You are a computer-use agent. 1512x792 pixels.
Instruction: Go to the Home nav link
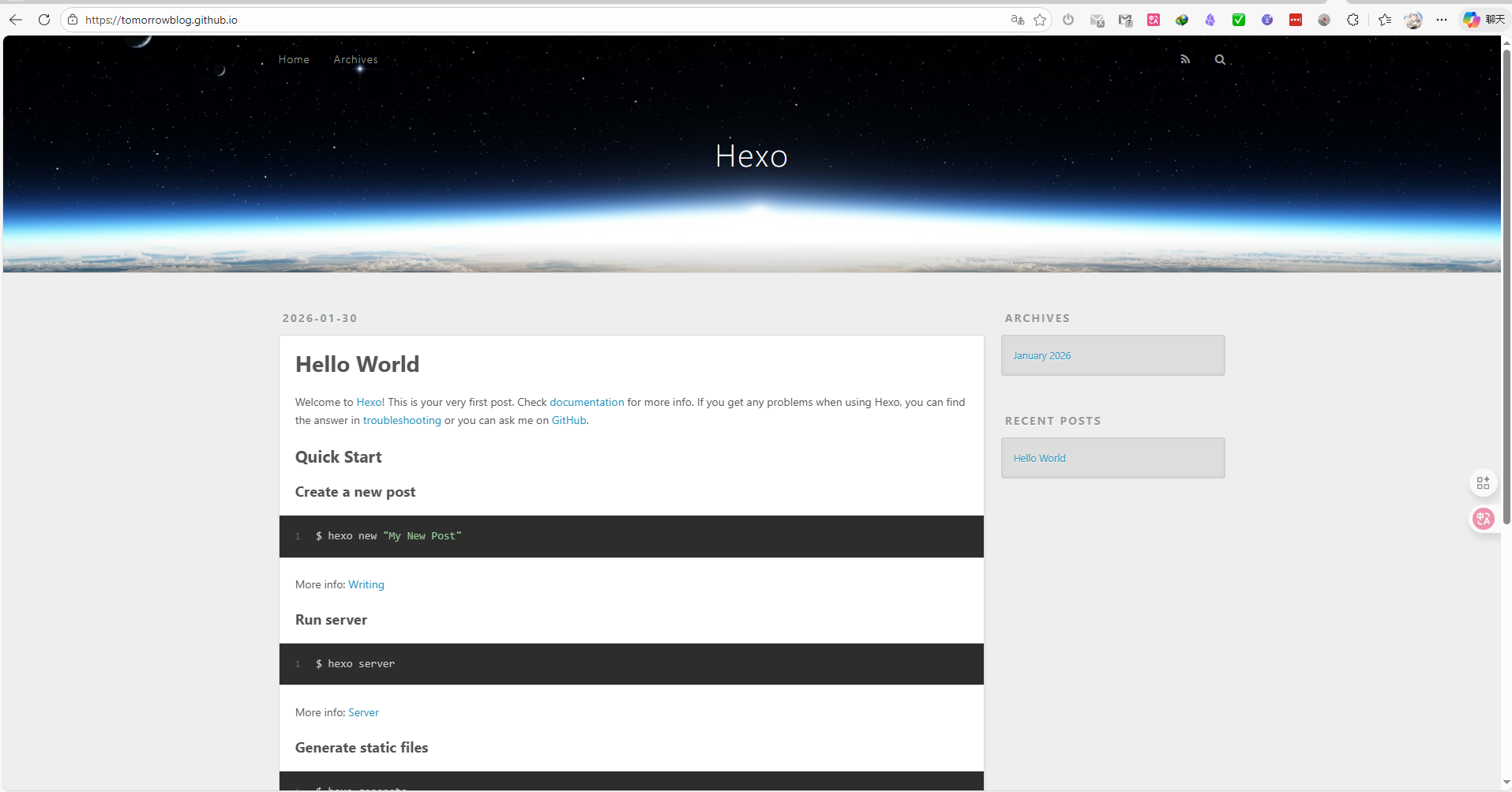pos(294,59)
